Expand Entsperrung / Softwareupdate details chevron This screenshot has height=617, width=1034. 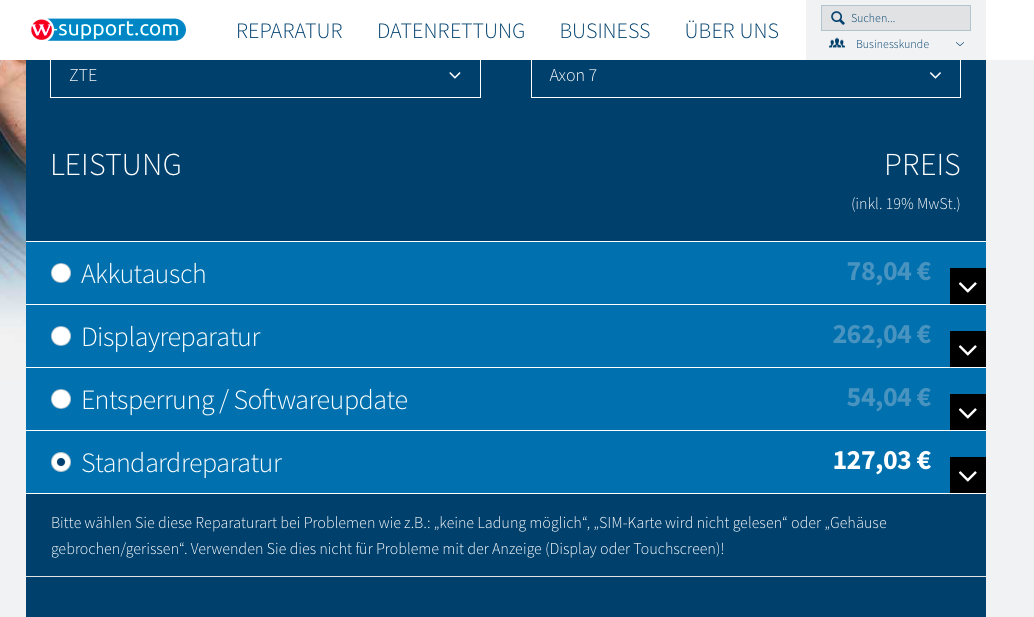(x=967, y=412)
